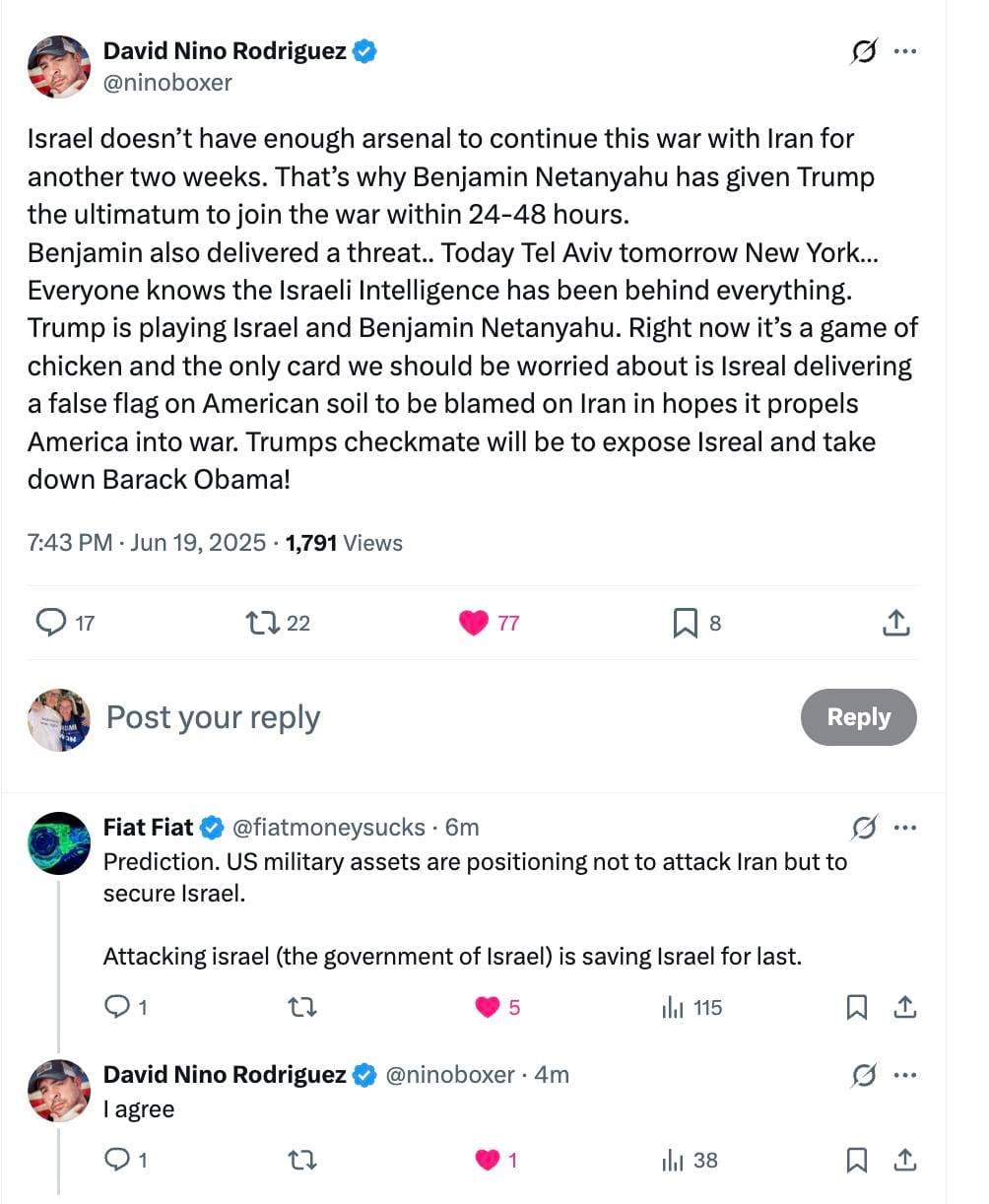
Task: Click the gray Reply button
Action: coord(858,717)
